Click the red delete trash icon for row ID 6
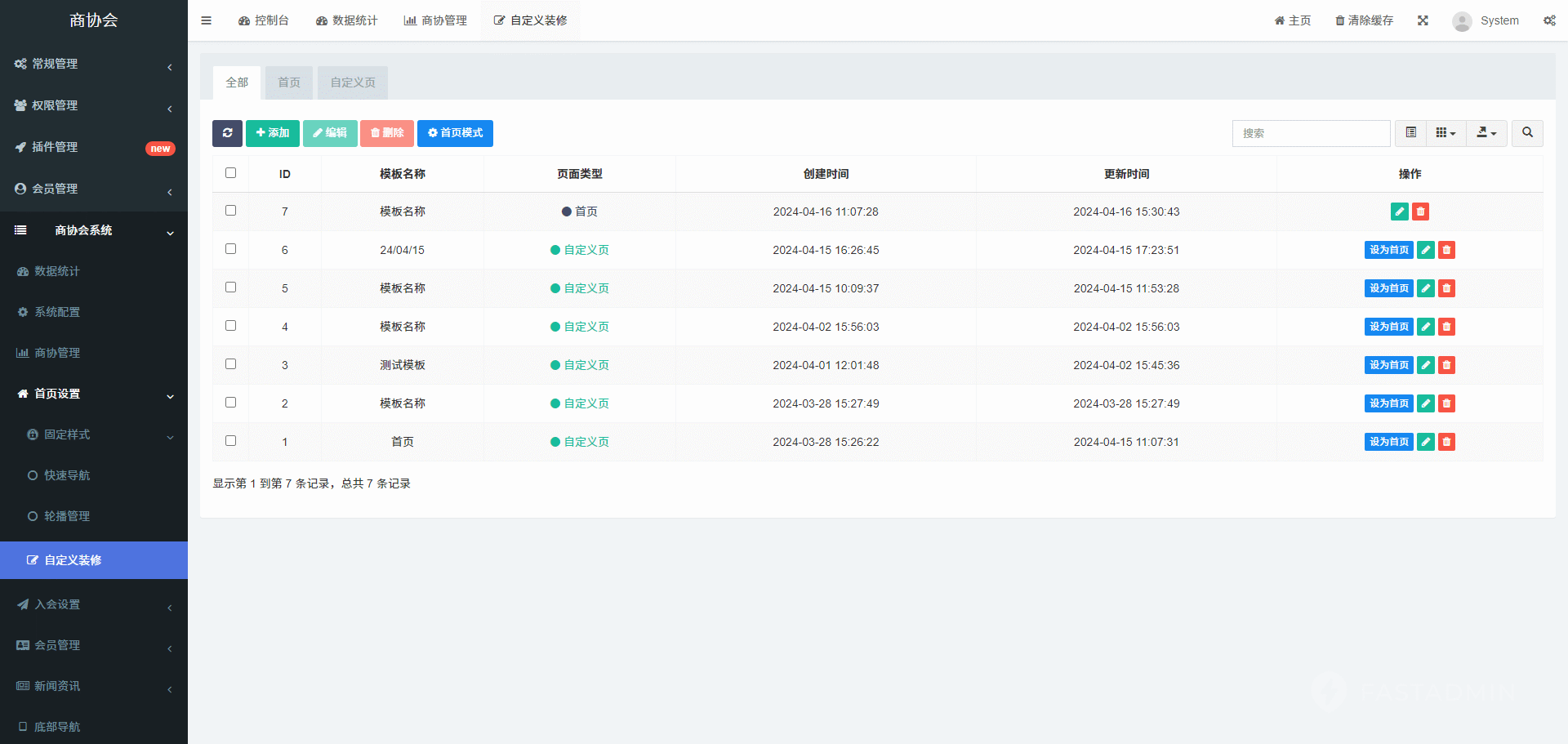1568x744 pixels. [x=1446, y=250]
